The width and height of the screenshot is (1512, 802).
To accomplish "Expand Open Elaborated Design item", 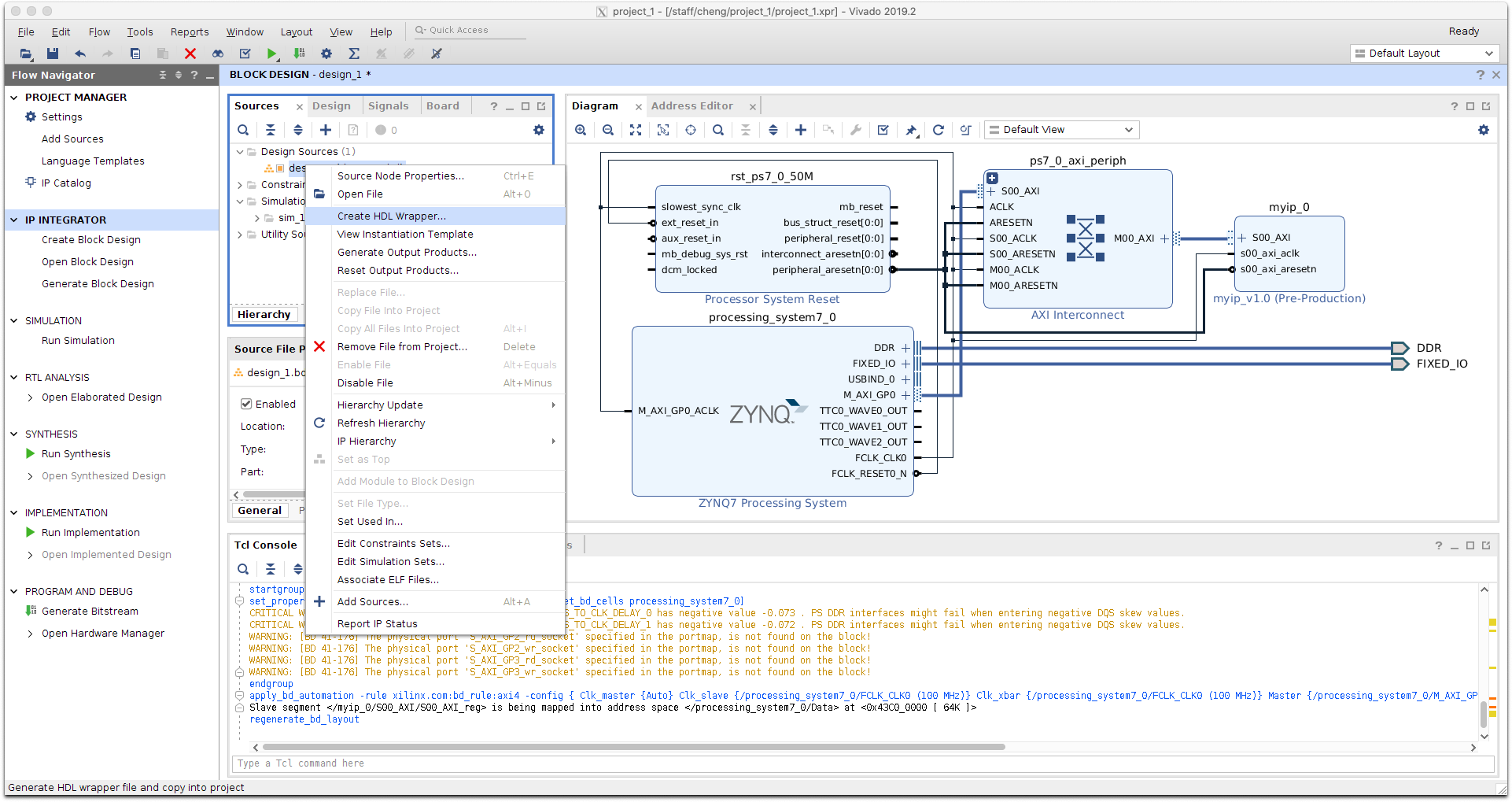I will tap(30, 397).
